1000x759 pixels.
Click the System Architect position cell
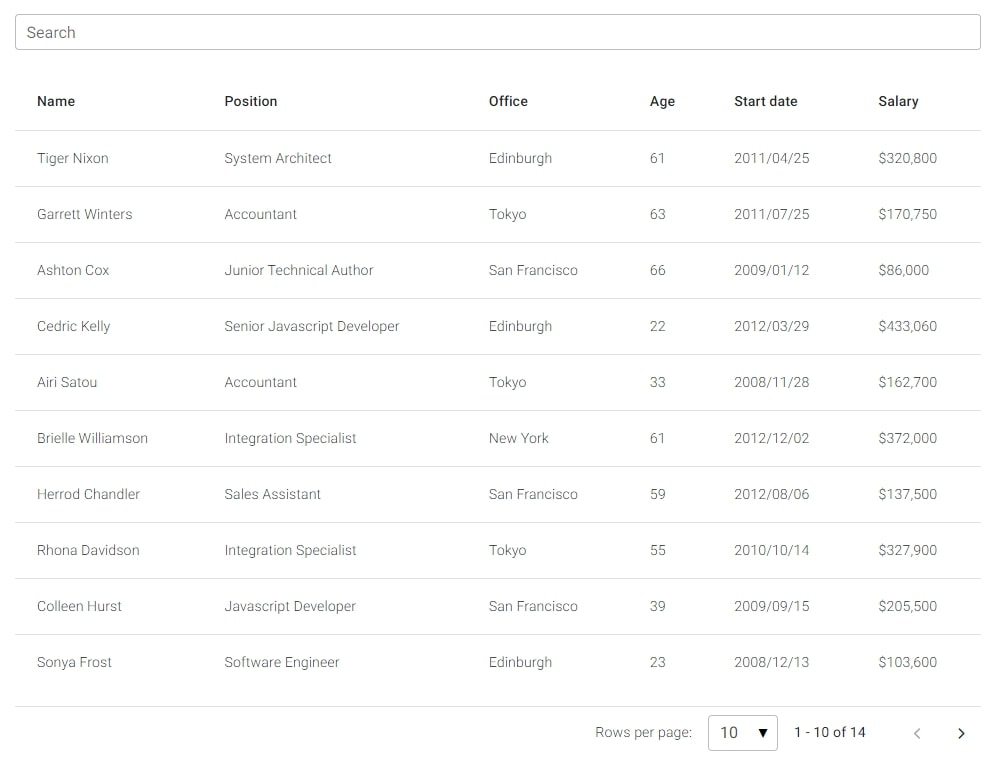point(278,158)
